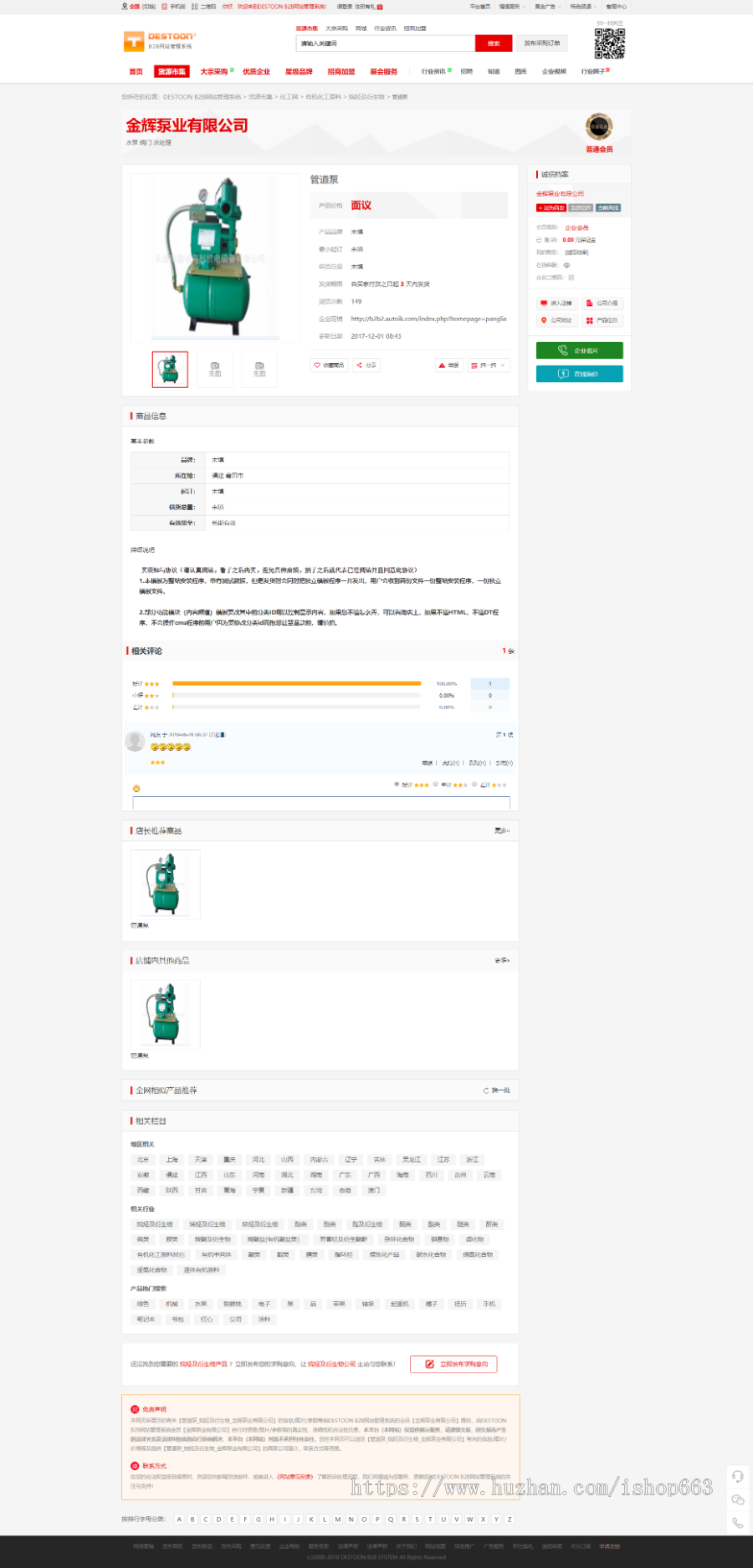Click the phone floating side icon
The width and height of the screenshot is (753, 1568).
pos(738,1523)
